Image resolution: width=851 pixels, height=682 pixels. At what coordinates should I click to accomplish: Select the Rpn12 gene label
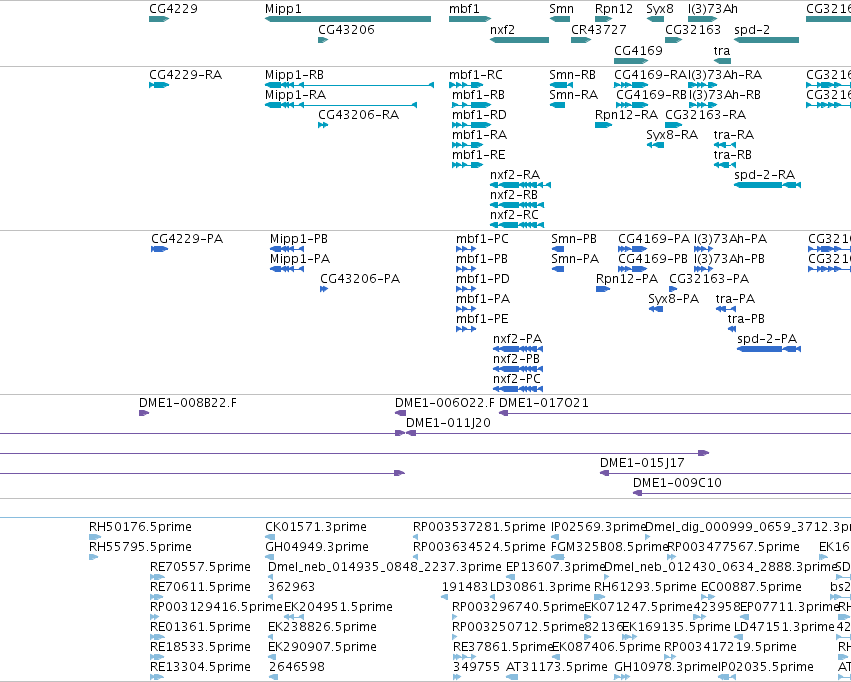[x=614, y=9]
